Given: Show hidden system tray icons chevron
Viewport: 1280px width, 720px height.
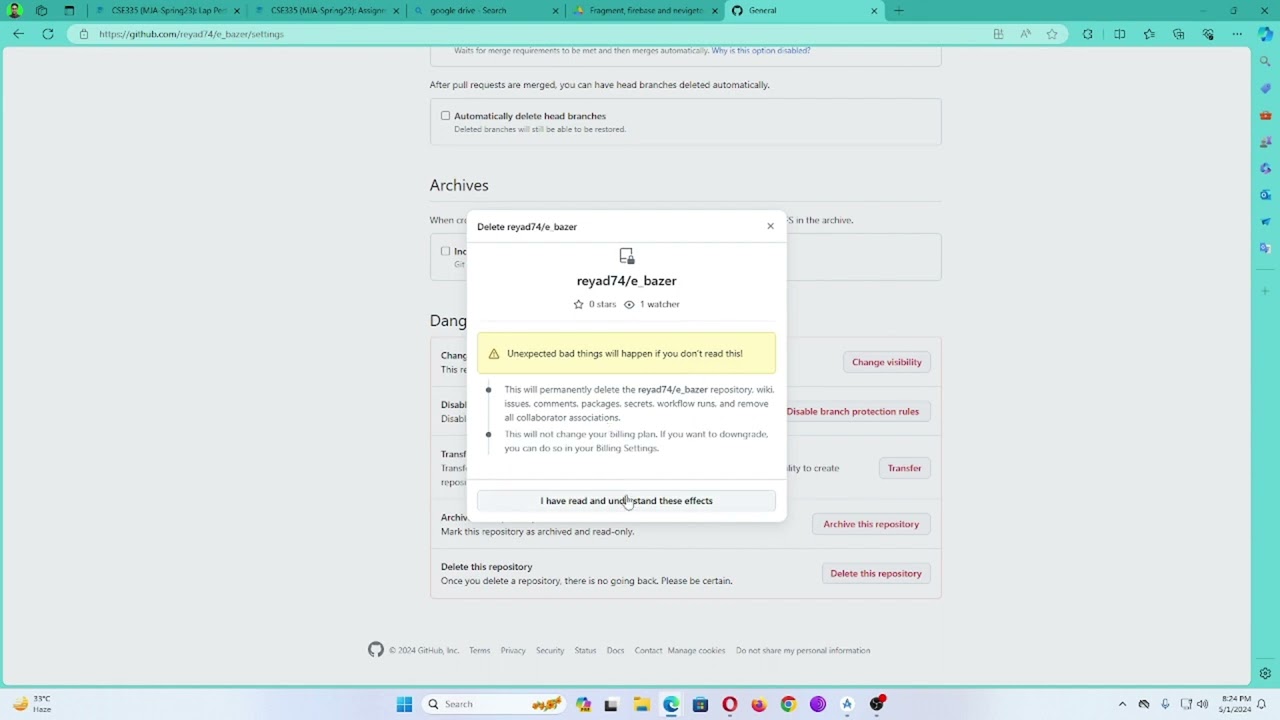Looking at the screenshot, I should click(x=1122, y=704).
